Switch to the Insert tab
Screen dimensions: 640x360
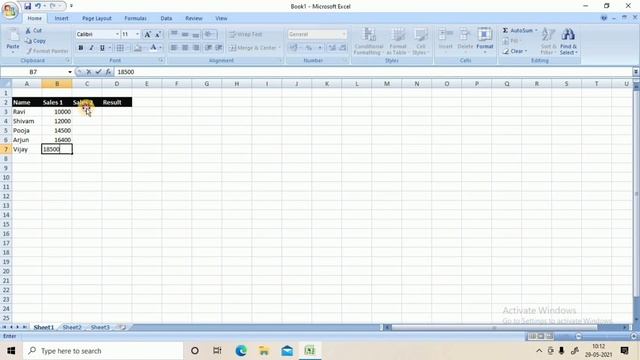tap(61, 18)
